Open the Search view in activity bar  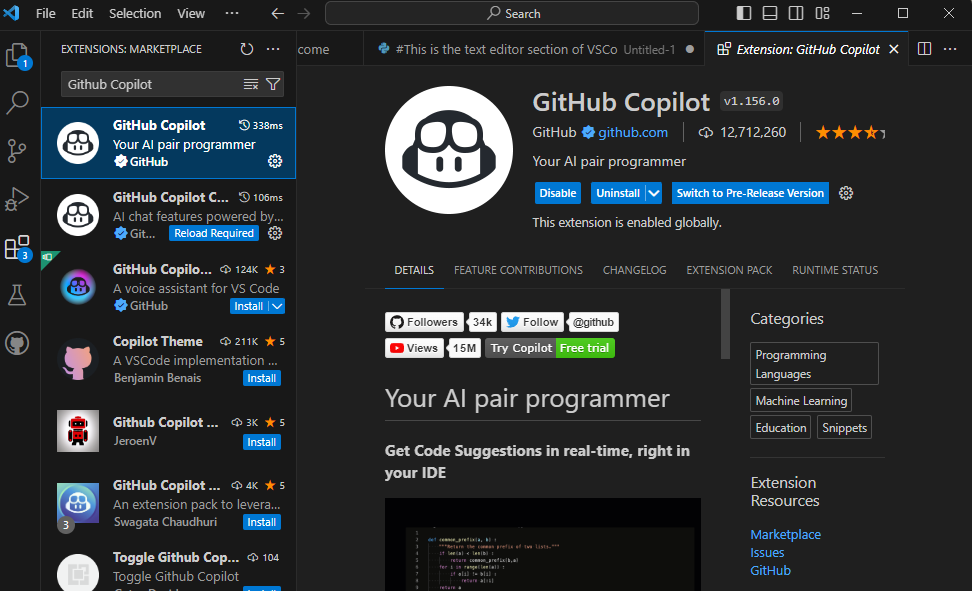[18, 102]
